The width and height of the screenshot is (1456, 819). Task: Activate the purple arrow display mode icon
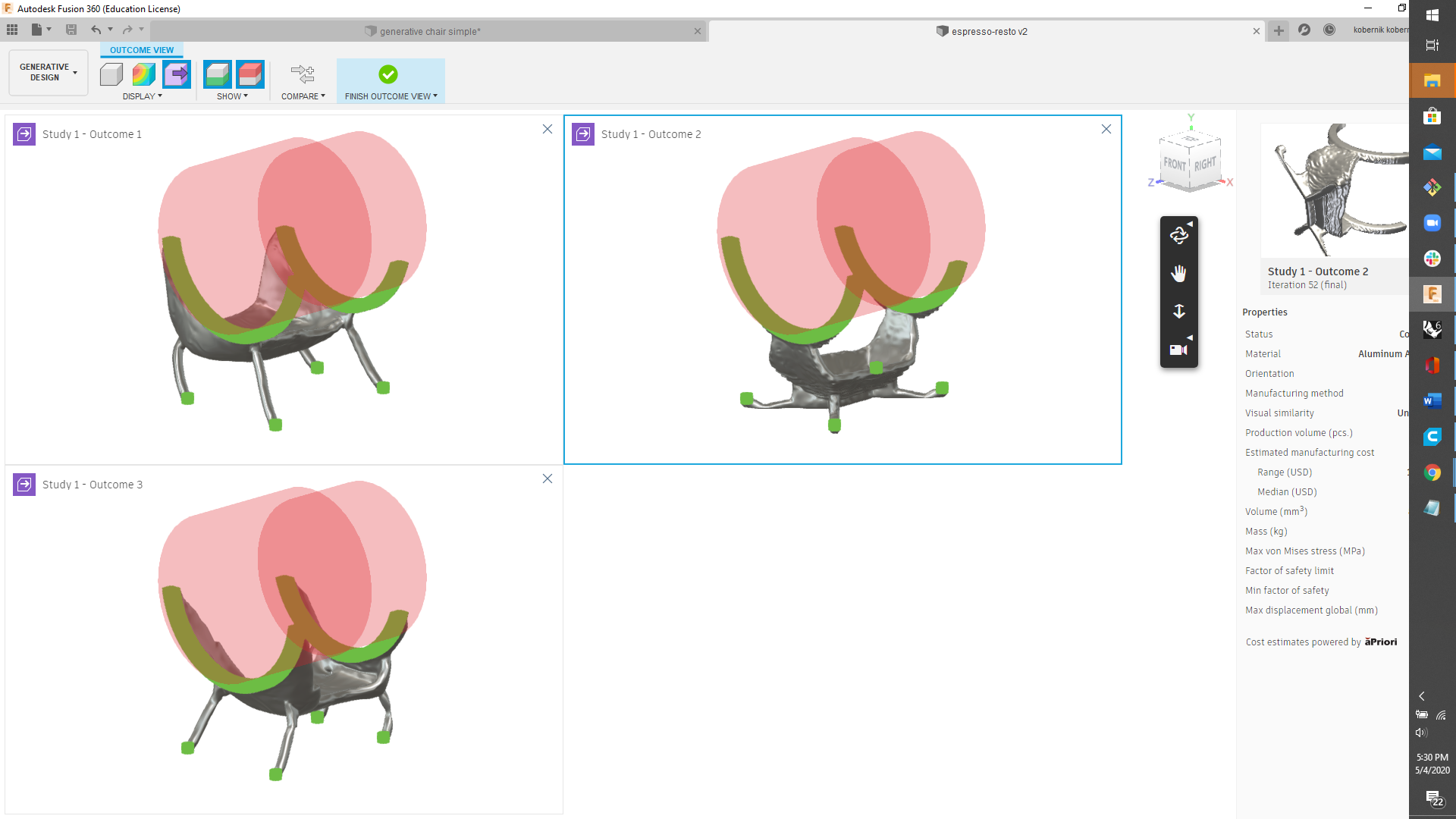(177, 74)
